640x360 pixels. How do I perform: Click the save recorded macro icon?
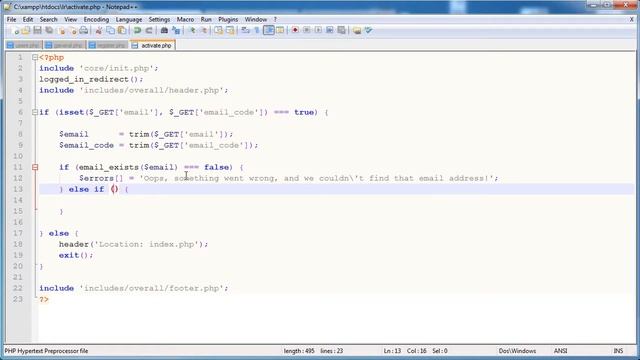tap(341, 31)
